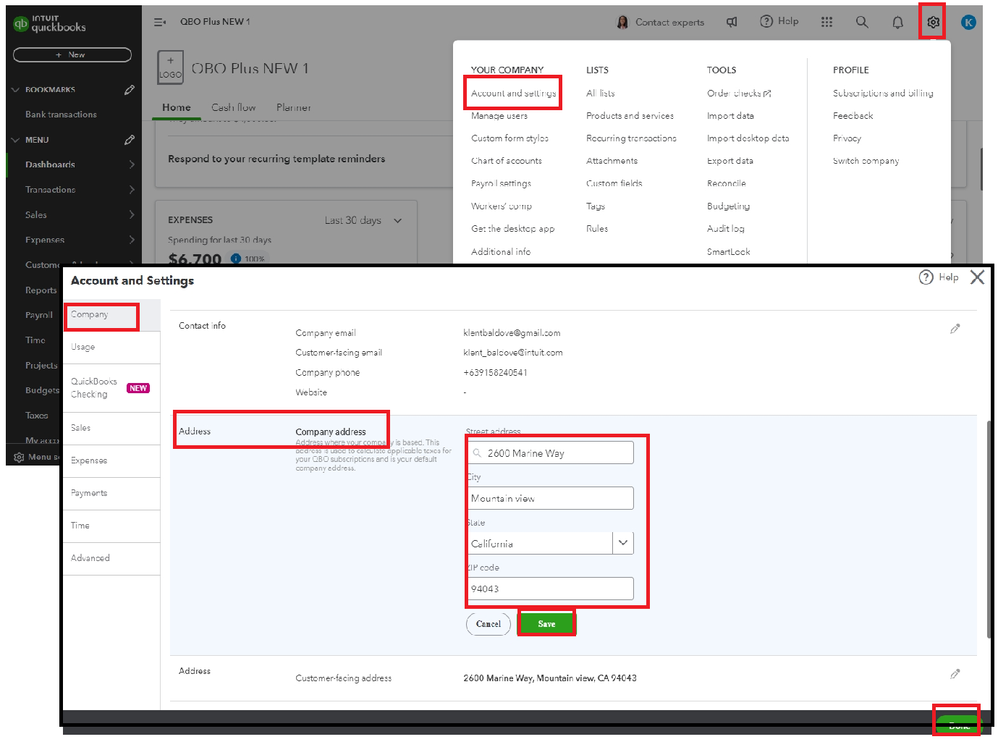The height and width of the screenshot is (740, 998).
Task: Click the search magnifier icon
Action: (x=862, y=22)
